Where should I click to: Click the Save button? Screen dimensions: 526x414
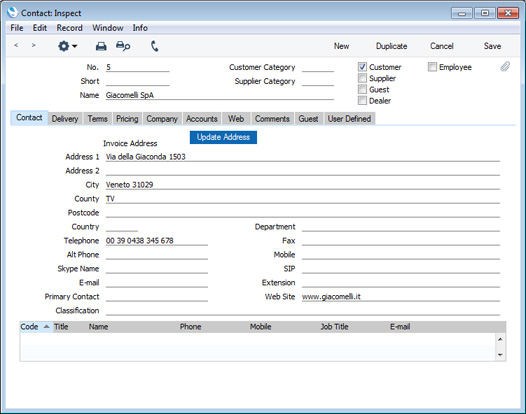point(492,46)
